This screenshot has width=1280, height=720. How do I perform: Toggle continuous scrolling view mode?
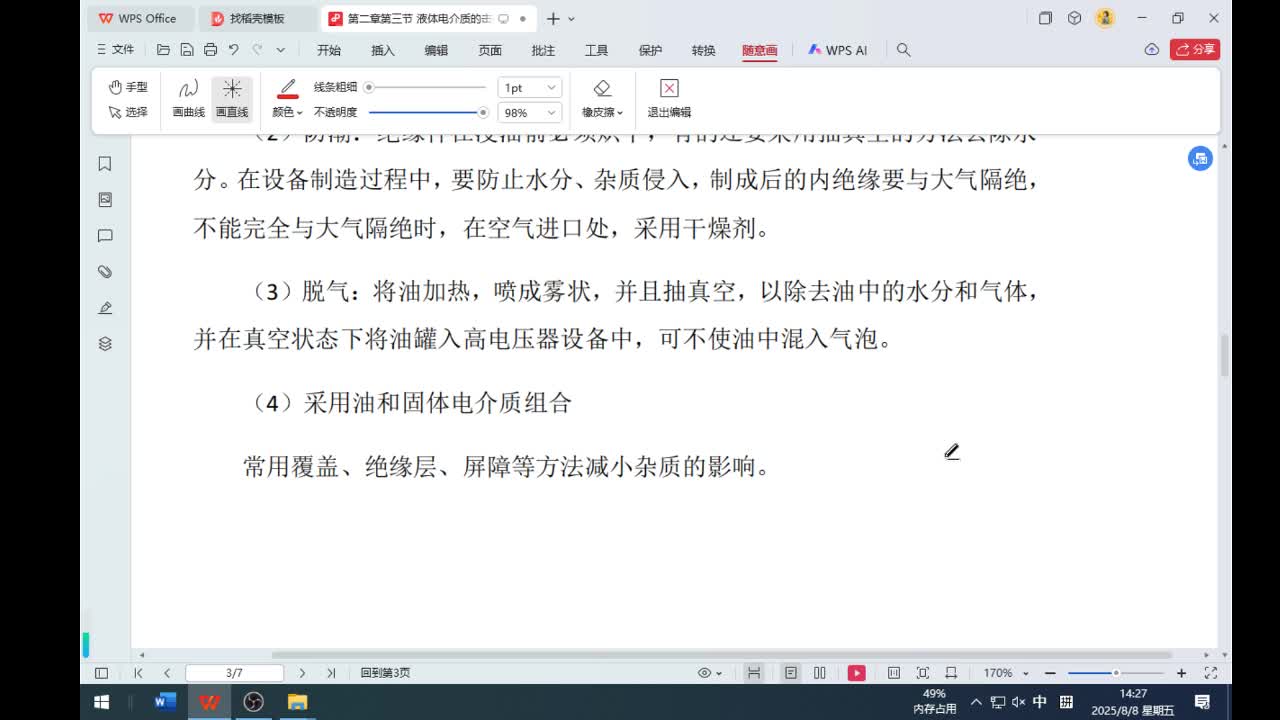point(754,673)
